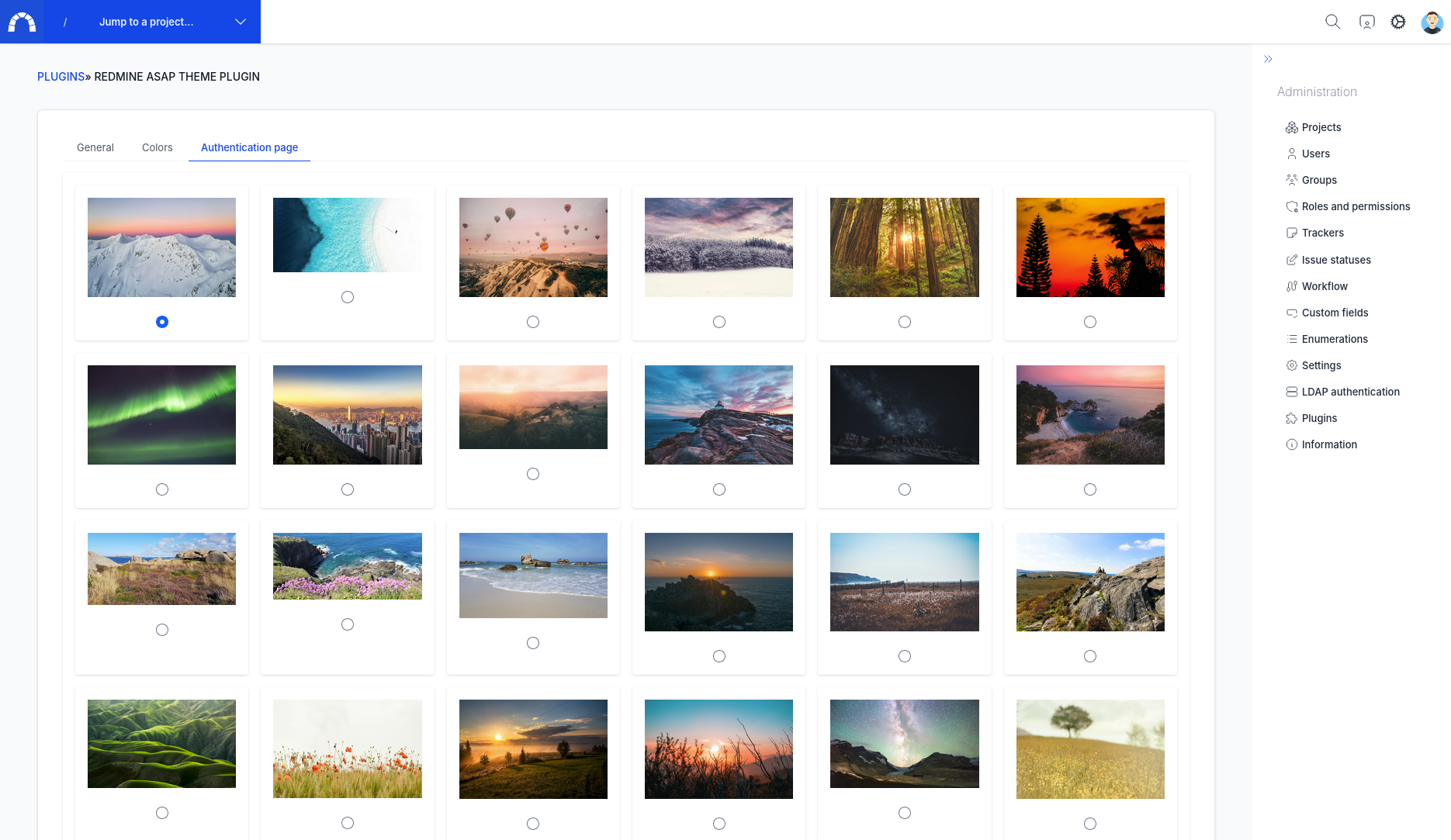Click the PLUGINS breadcrumb link
This screenshot has width=1451, height=840.
pos(61,77)
